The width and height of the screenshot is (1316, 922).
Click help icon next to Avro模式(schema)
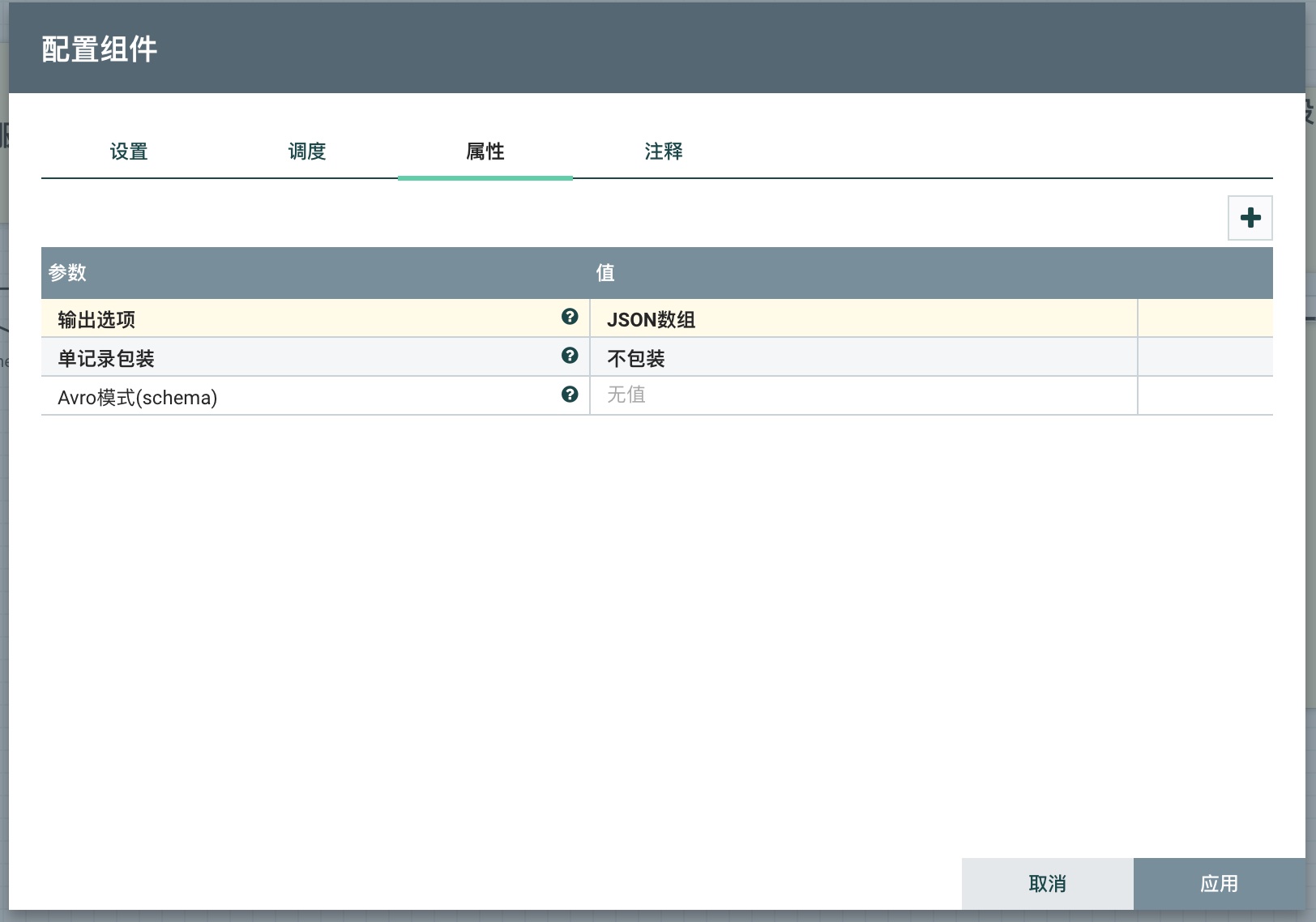coord(570,395)
